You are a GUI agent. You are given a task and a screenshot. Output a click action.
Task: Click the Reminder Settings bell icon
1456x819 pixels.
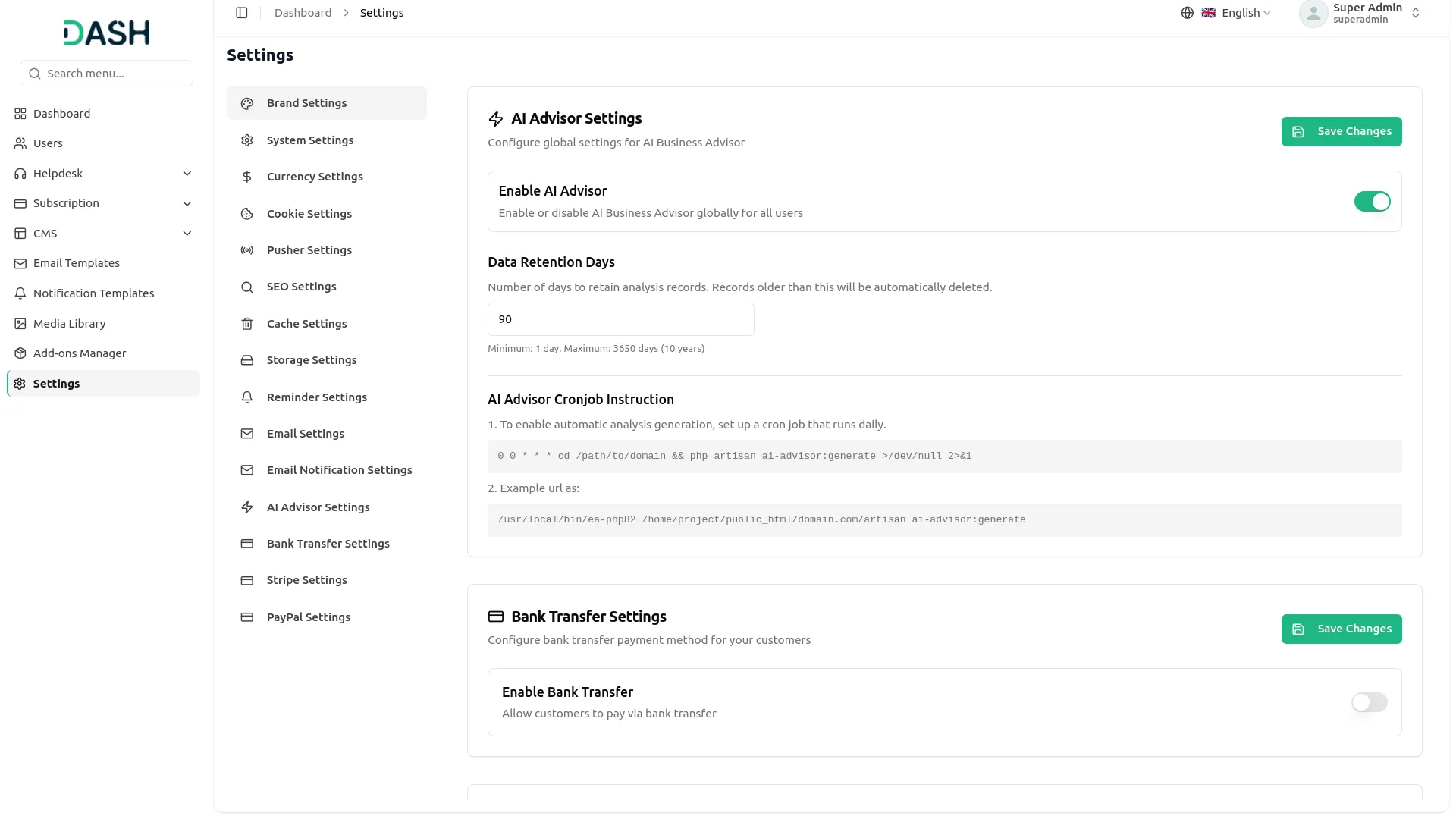[247, 397]
